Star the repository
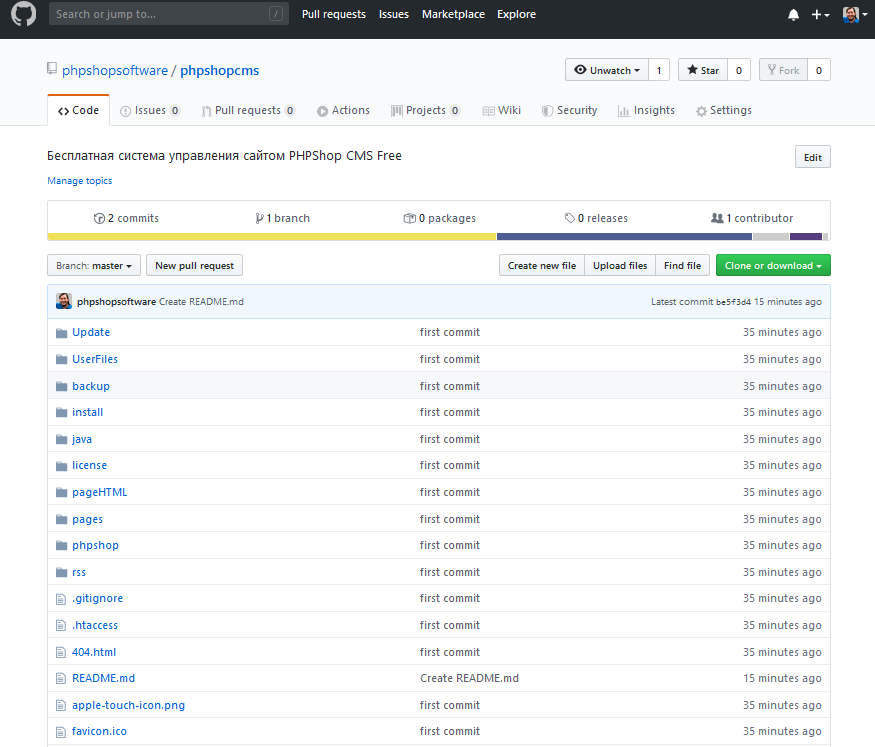Image resolution: width=875 pixels, height=747 pixels. [x=703, y=70]
